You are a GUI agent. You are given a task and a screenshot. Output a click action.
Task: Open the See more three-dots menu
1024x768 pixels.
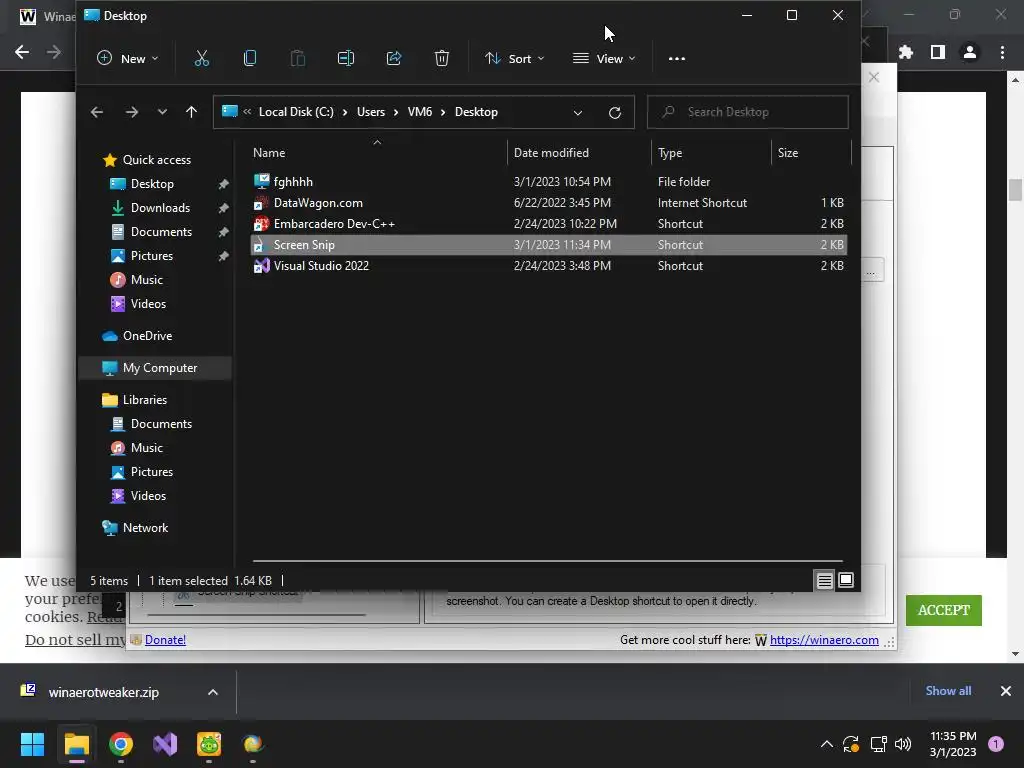(677, 59)
